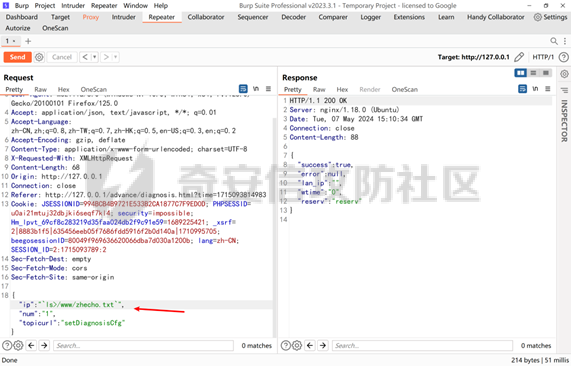This screenshot has height=366, width=571.
Task: Switch to the Logger tab
Action: tap(371, 17)
